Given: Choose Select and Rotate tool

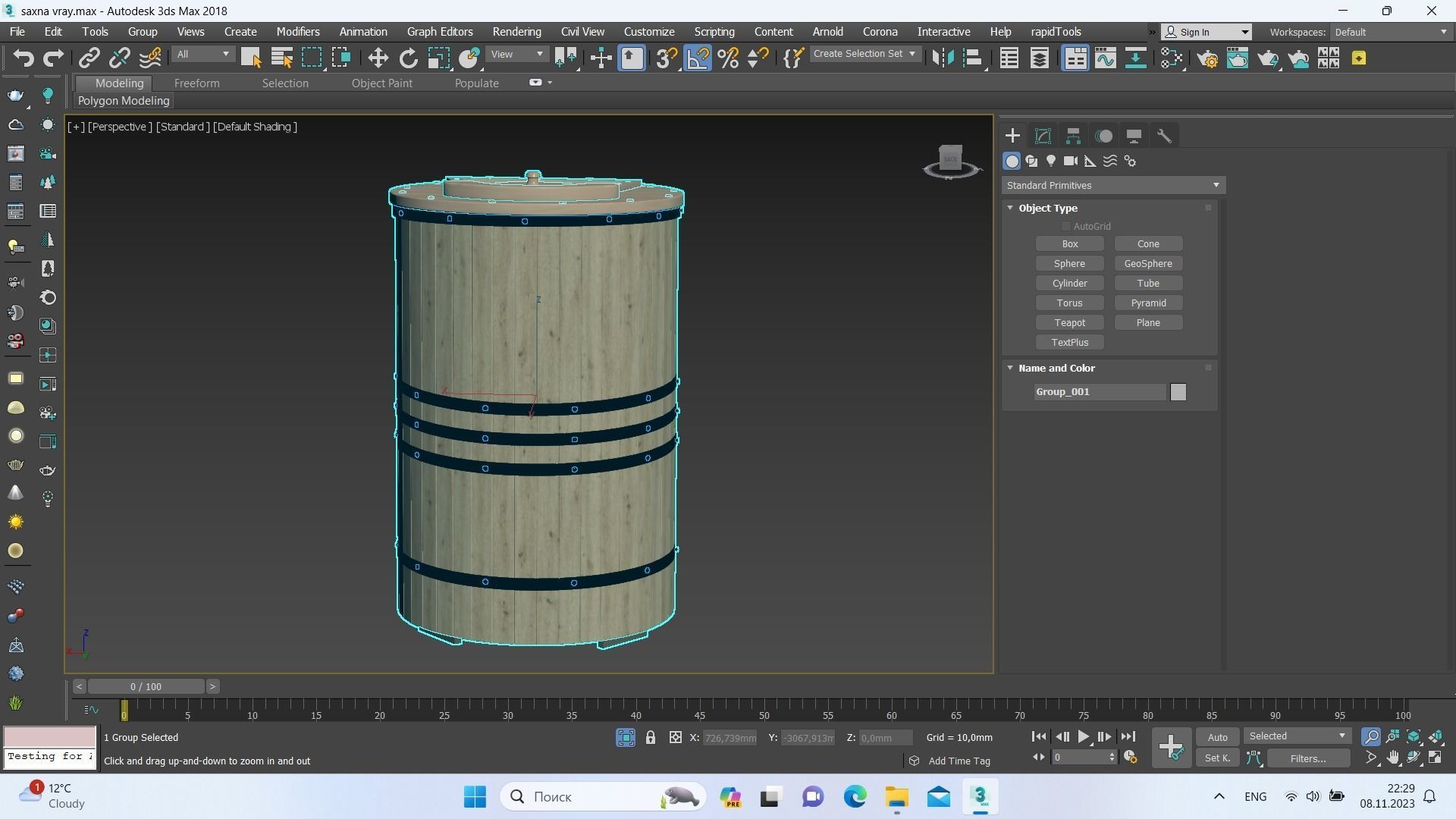Looking at the screenshot, I should [x=408, y=58].
